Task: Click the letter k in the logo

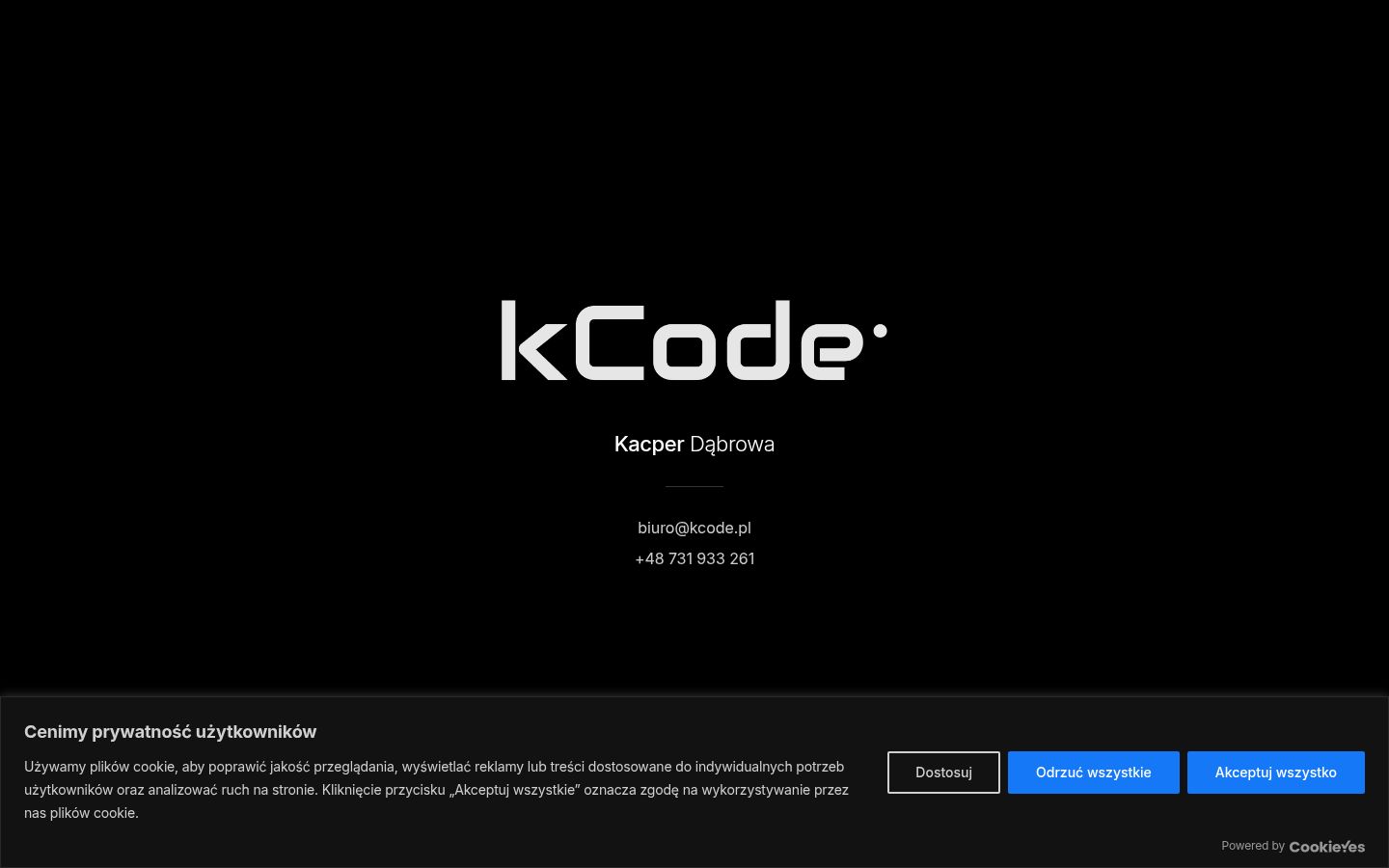Action: click(533, 340)
